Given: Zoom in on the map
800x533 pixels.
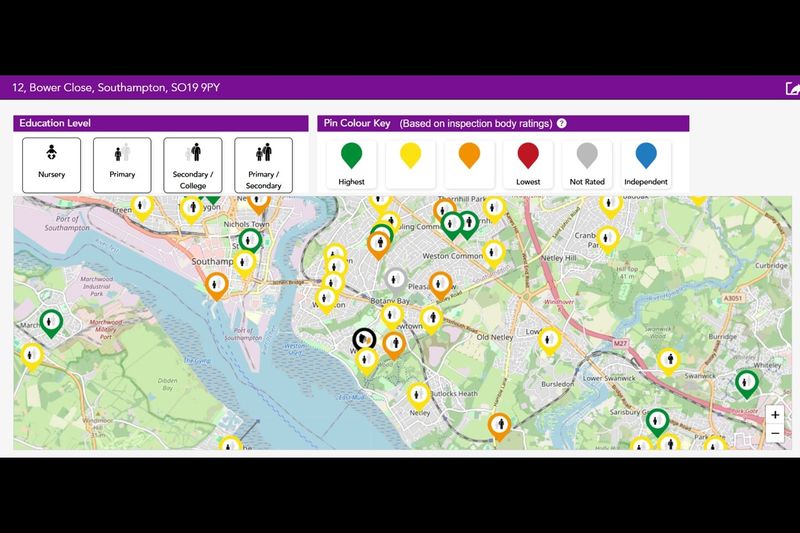Looking at the screenshot, I should (775, 415).
